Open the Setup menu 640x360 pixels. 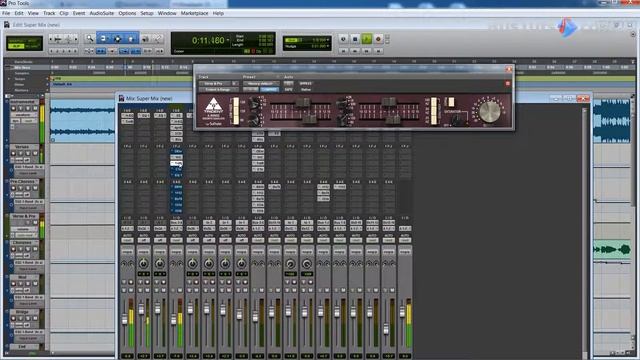(x=147, y=13)
